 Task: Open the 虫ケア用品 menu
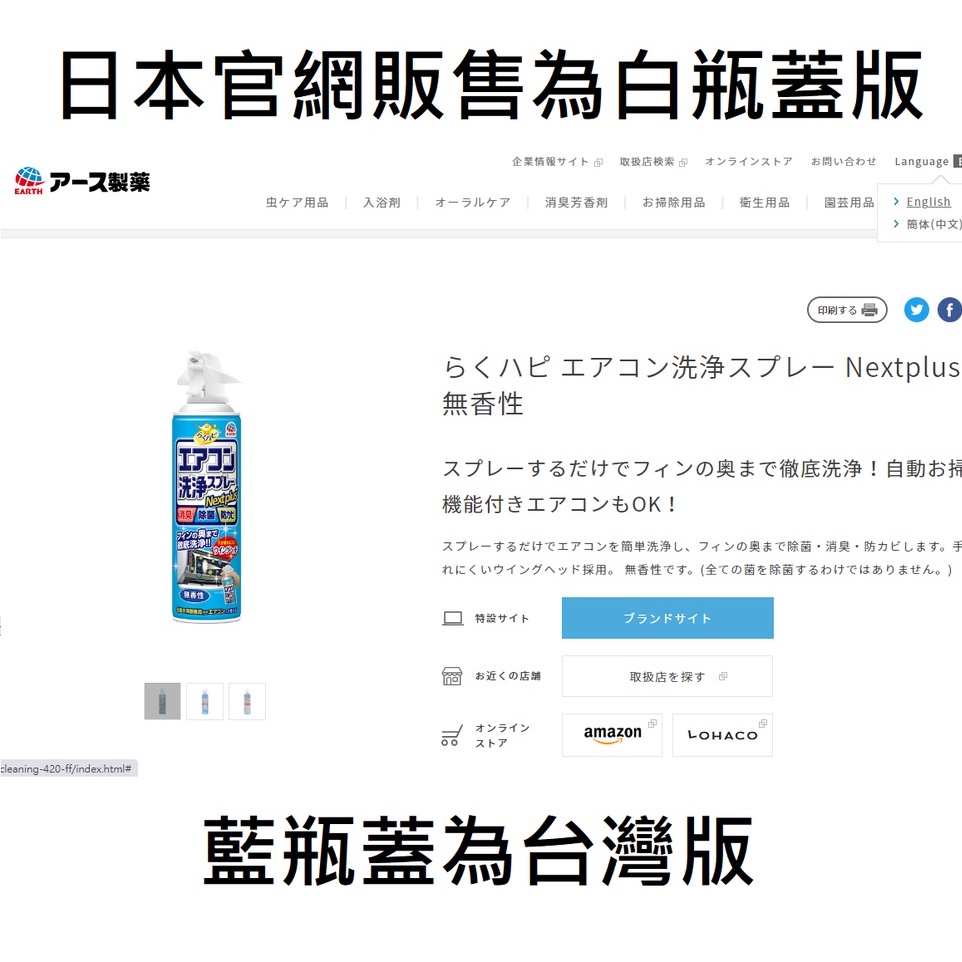tap(297, 202)
